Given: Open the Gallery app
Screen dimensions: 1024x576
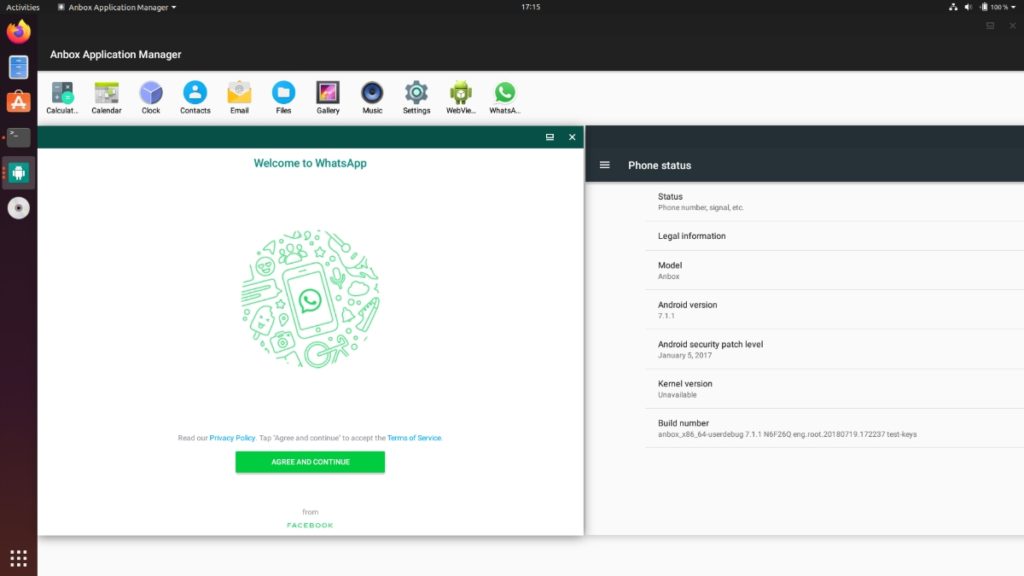Looking at the screenshot, I should pos(327,95).
